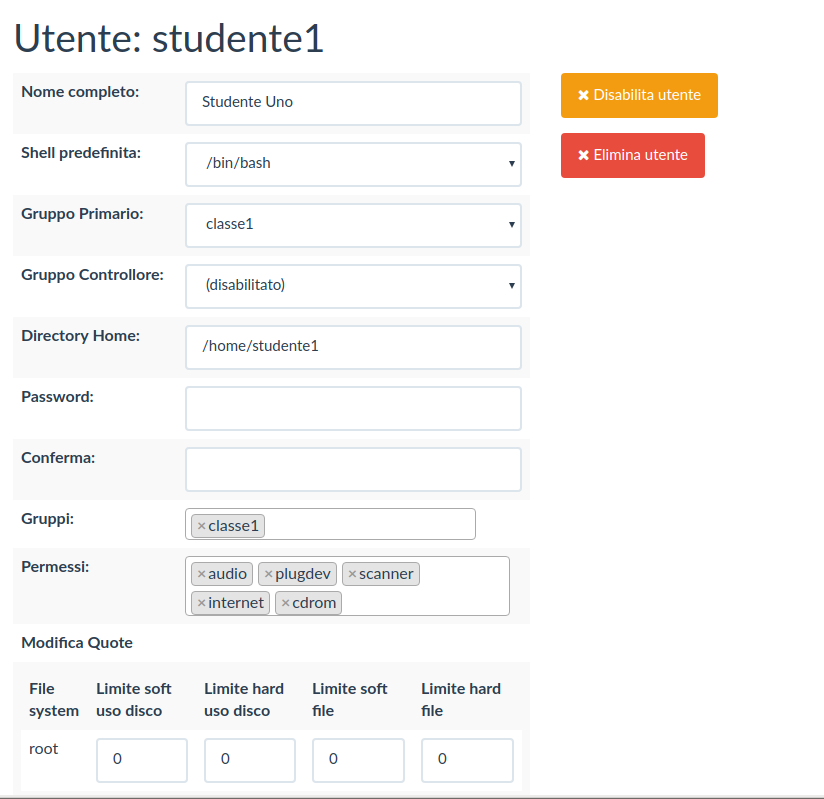Select the root Limite hard file field
This screenshot has width=824, height=799.
coord(467,760)
